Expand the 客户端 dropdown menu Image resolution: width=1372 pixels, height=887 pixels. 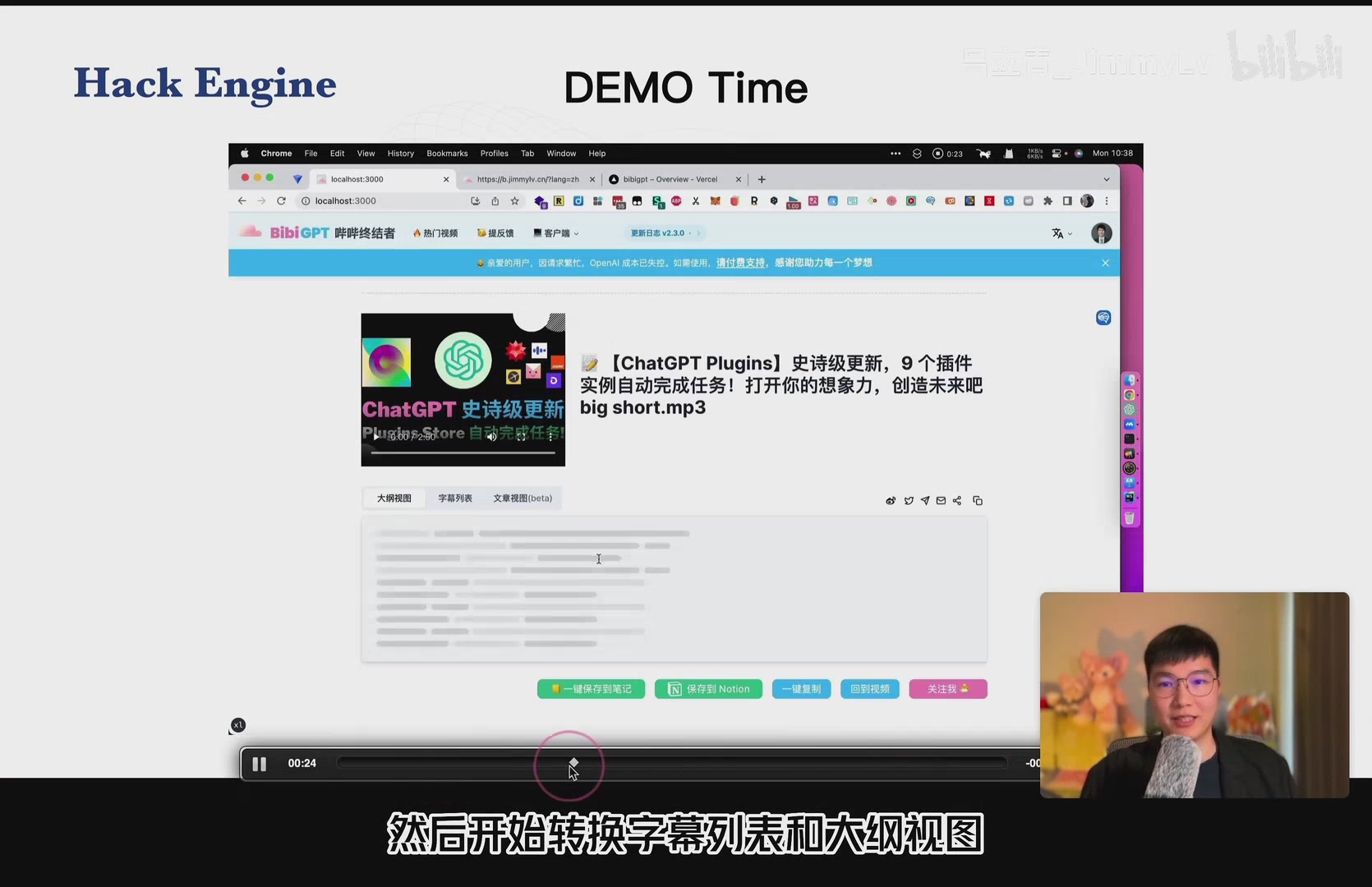point(556,233)
